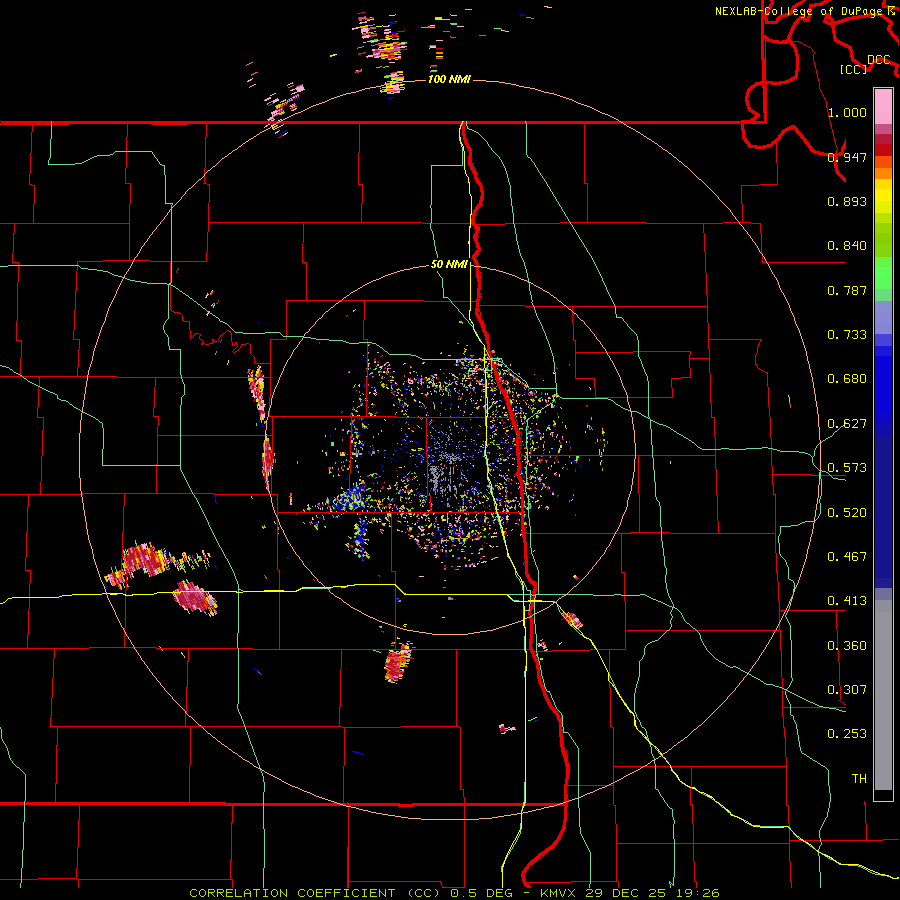Click the 0.307 scale value
Viewport: 900px width, 900px height.
847,690
